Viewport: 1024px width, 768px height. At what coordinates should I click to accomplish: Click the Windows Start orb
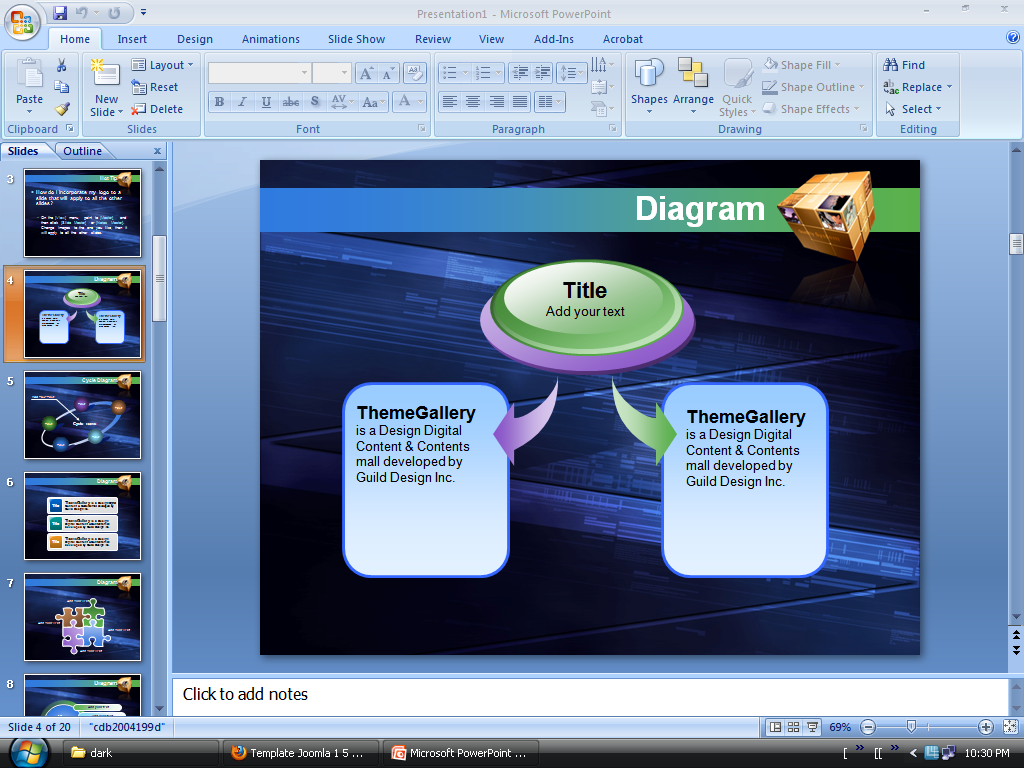pos(29,753)
